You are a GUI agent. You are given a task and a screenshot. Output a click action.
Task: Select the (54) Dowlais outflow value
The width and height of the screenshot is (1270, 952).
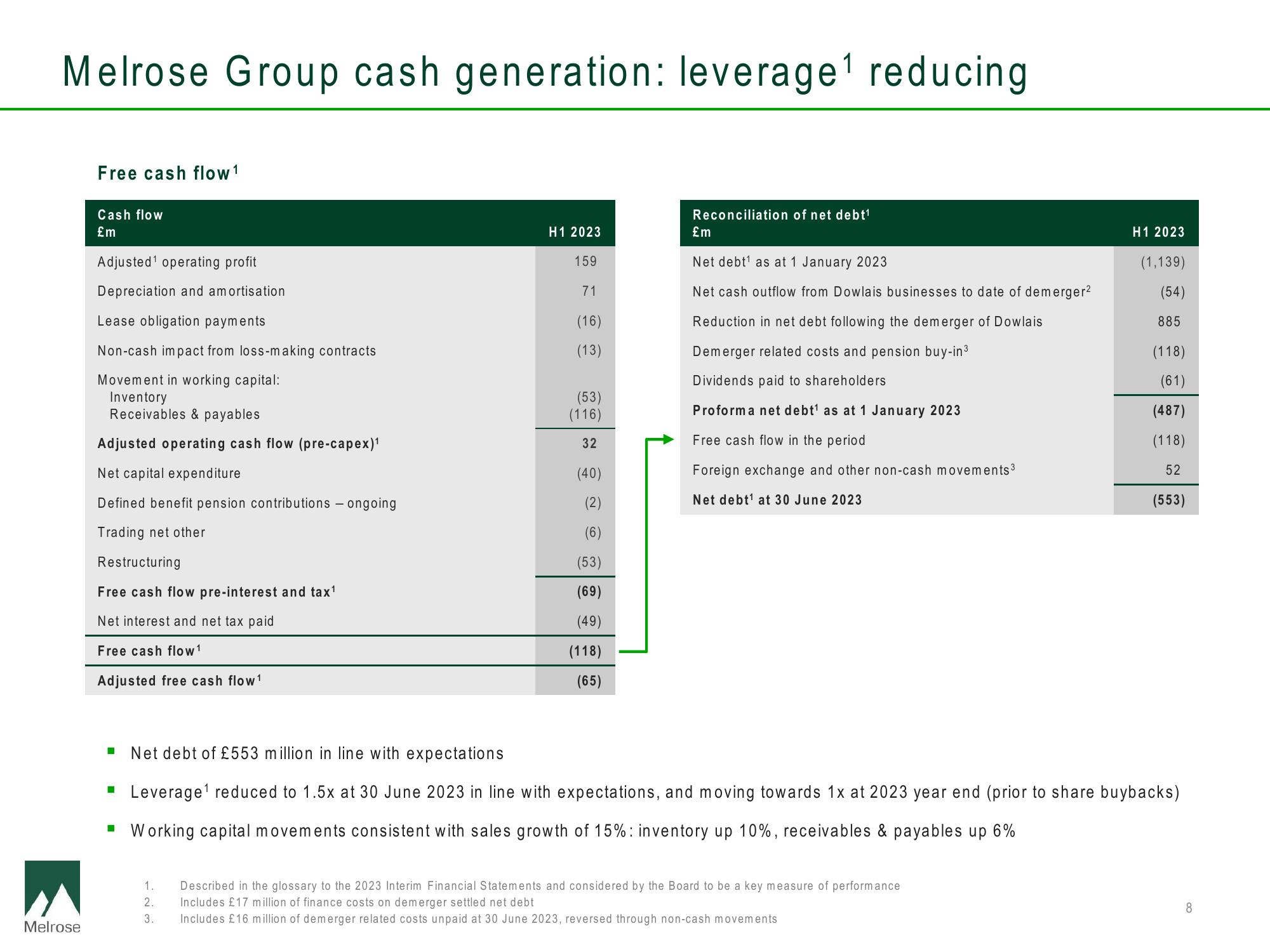point(1172,292)
